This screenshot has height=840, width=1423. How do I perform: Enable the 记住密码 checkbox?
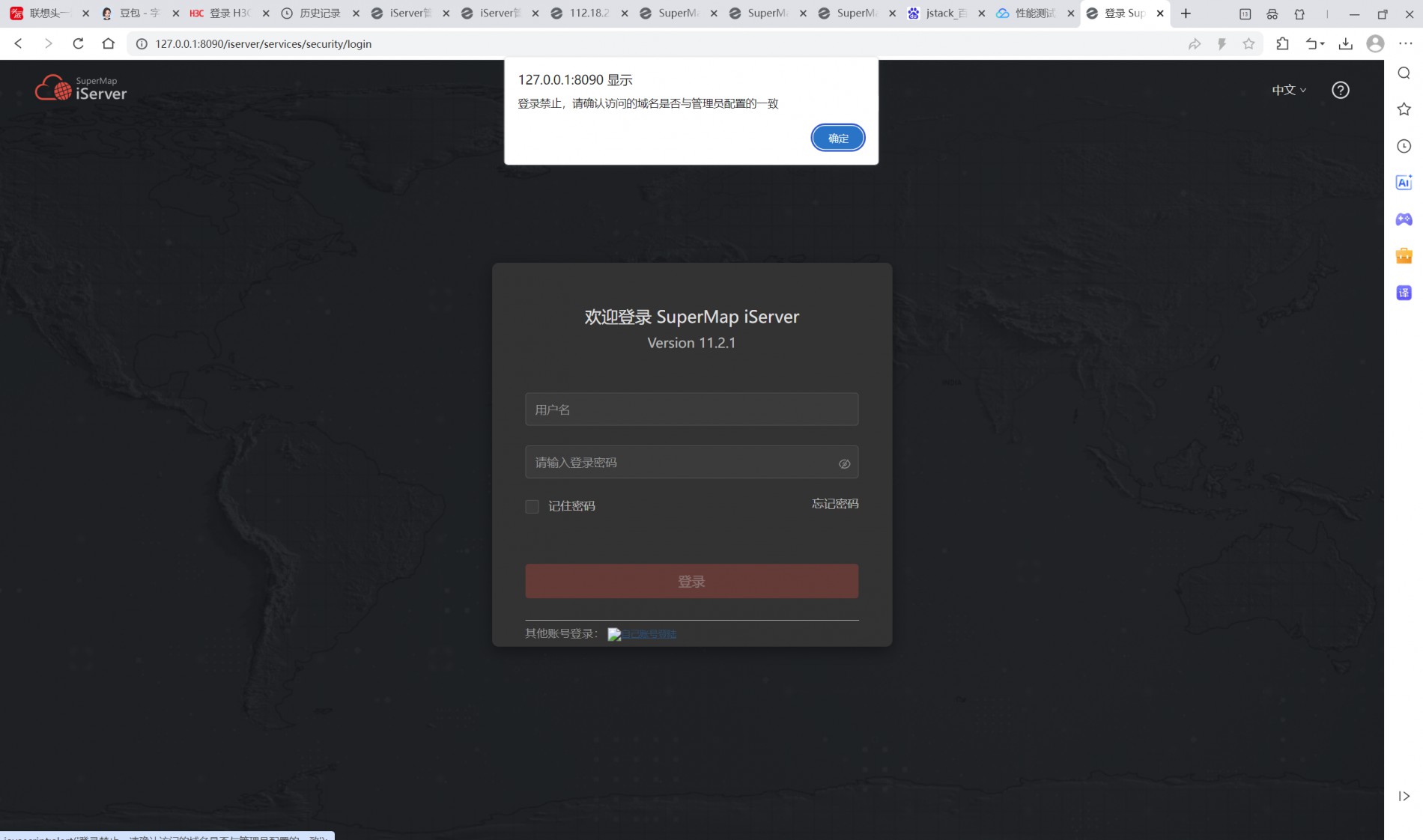coord(532,507)
